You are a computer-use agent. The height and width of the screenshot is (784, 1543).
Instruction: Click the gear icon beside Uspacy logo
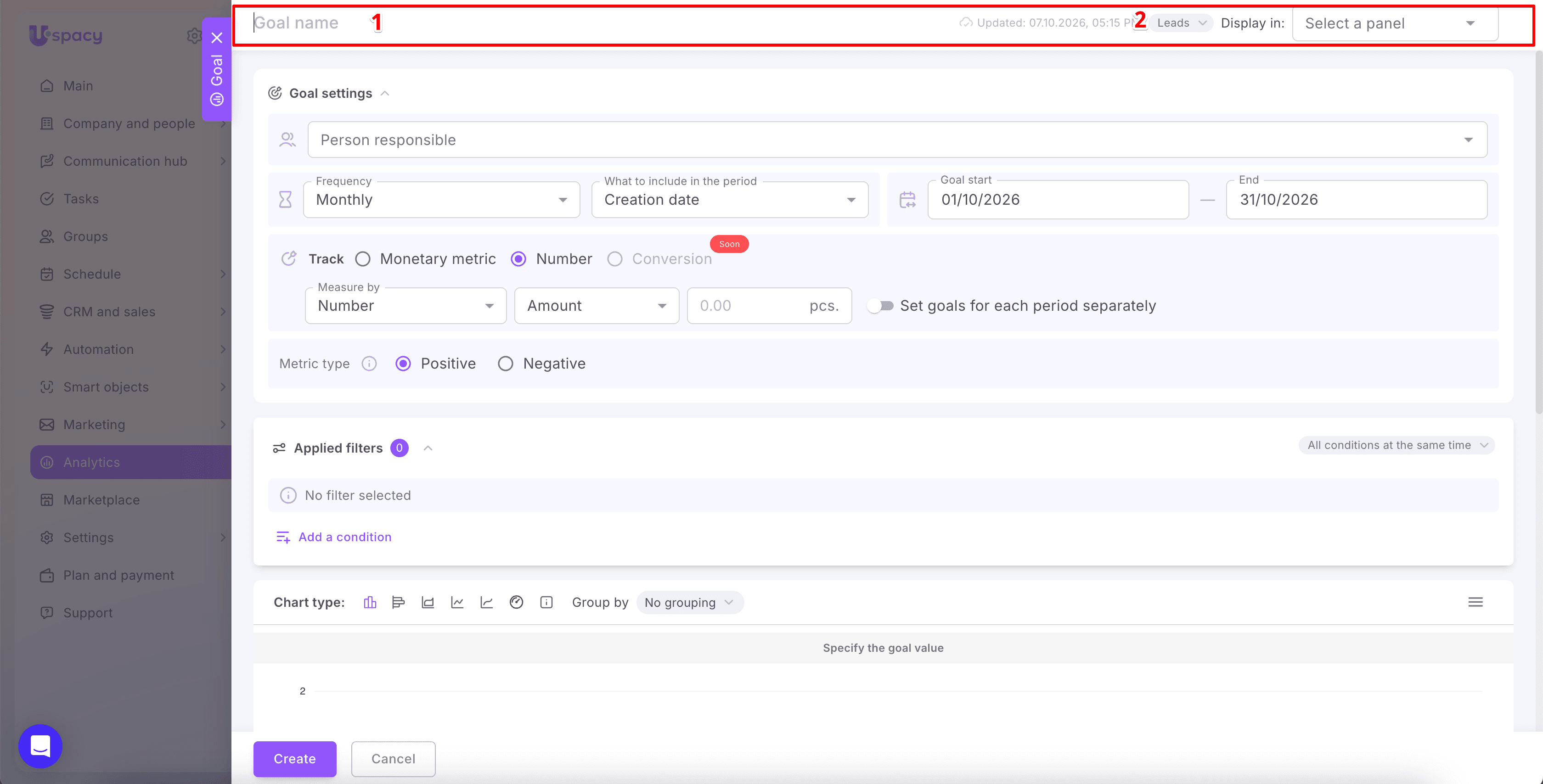[194, 36]
